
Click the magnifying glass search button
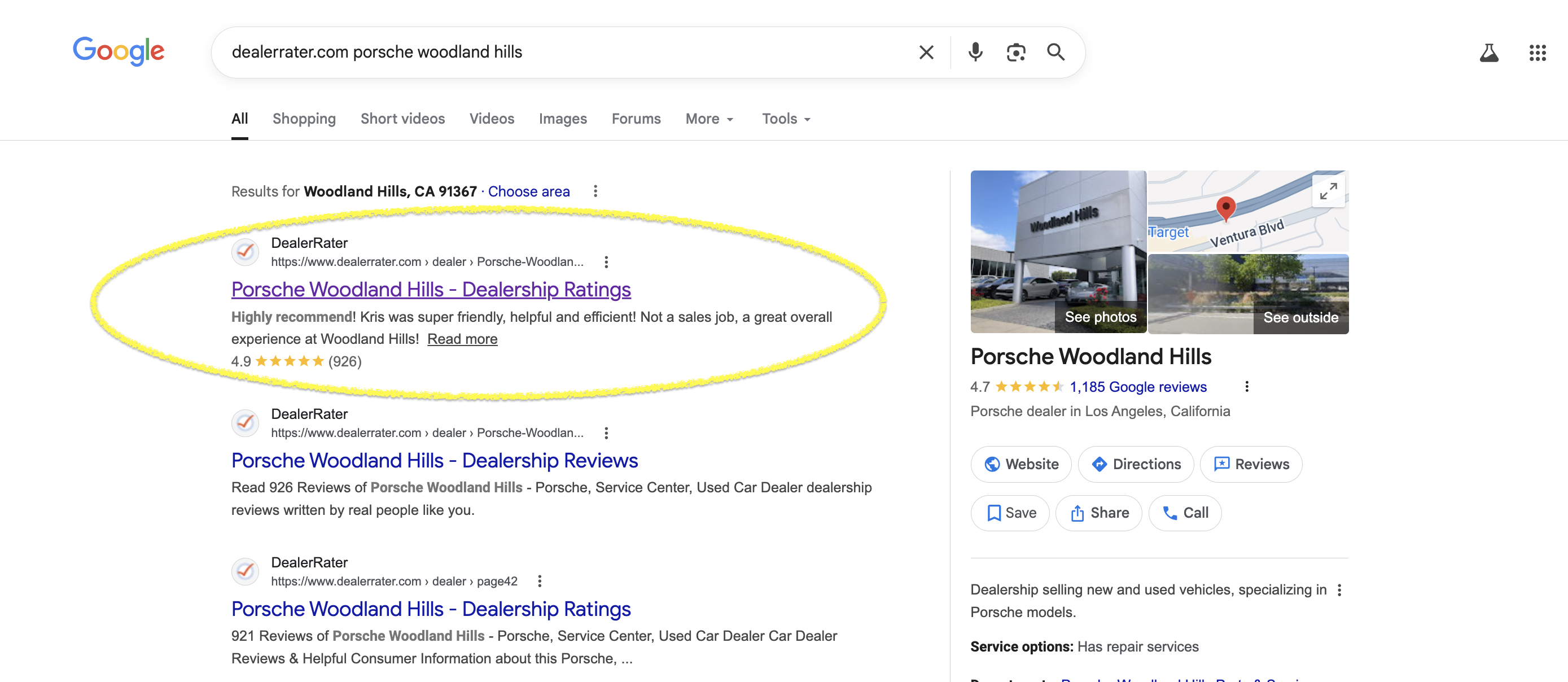click(x=1055, y=53)
